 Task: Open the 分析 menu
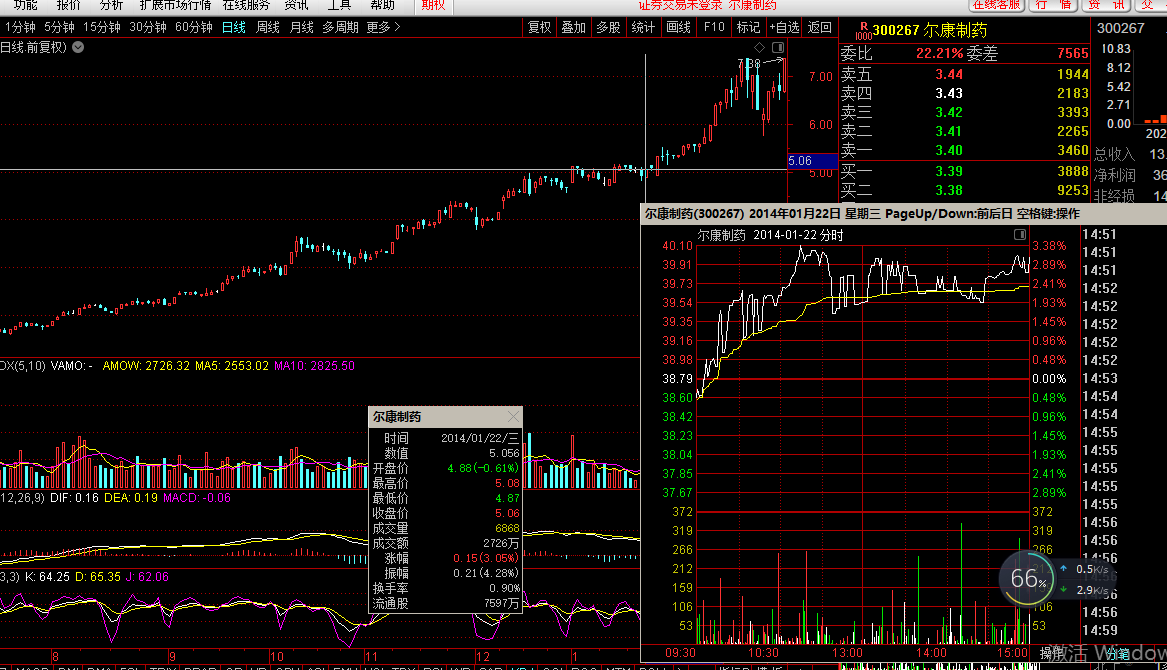click(x=111, y=5)
